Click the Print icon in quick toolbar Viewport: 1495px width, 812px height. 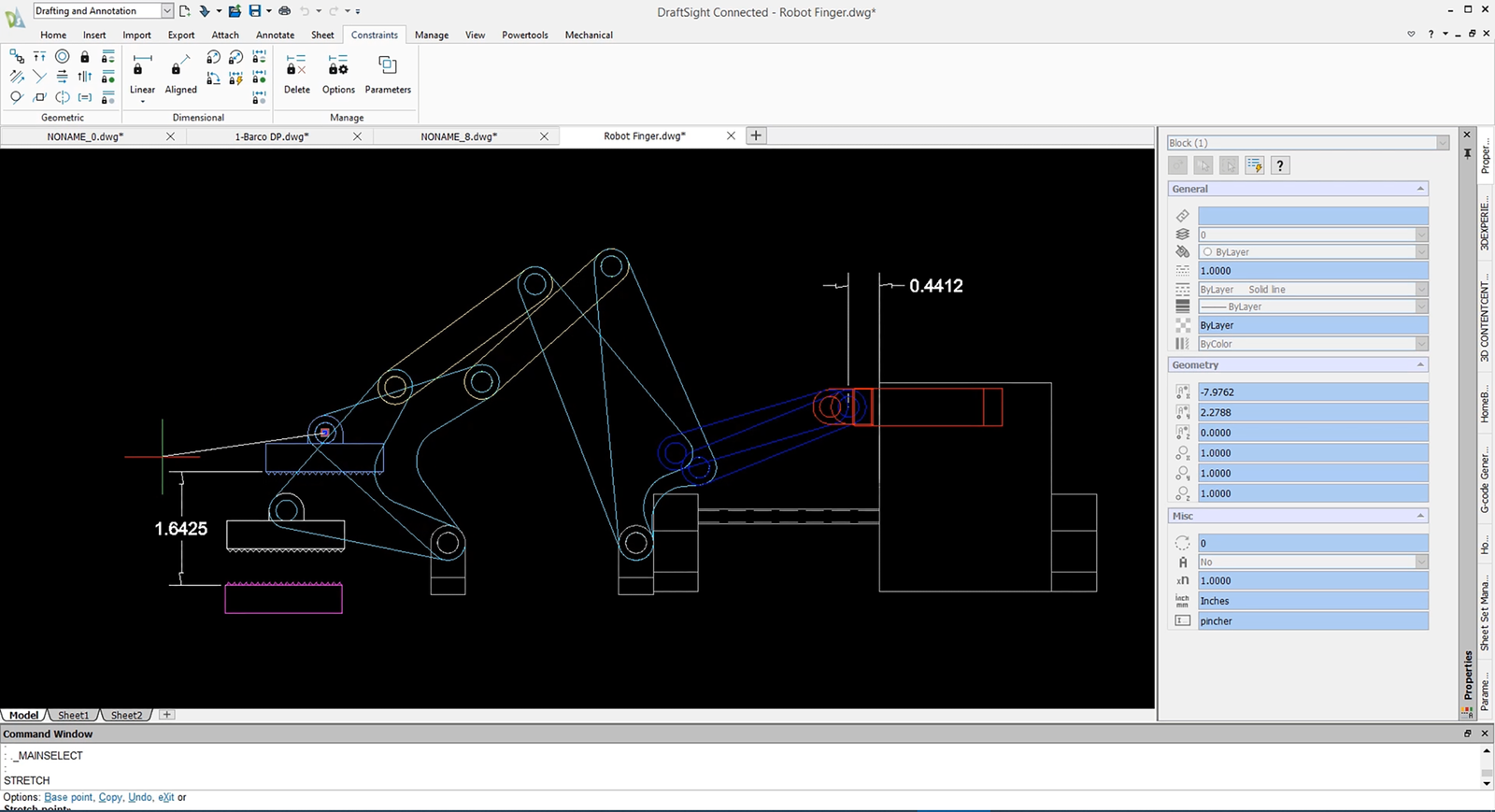[x=284, y=11]
